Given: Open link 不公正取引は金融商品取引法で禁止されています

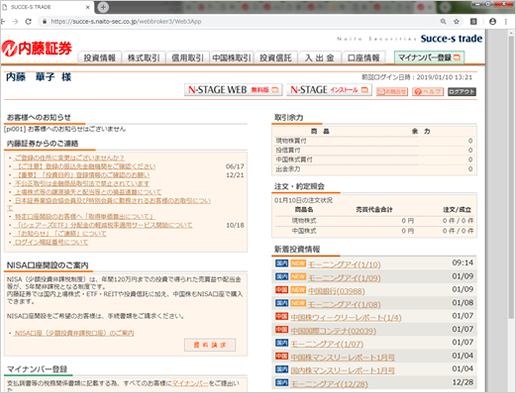Looking at the screenshot, I should 82,183.
